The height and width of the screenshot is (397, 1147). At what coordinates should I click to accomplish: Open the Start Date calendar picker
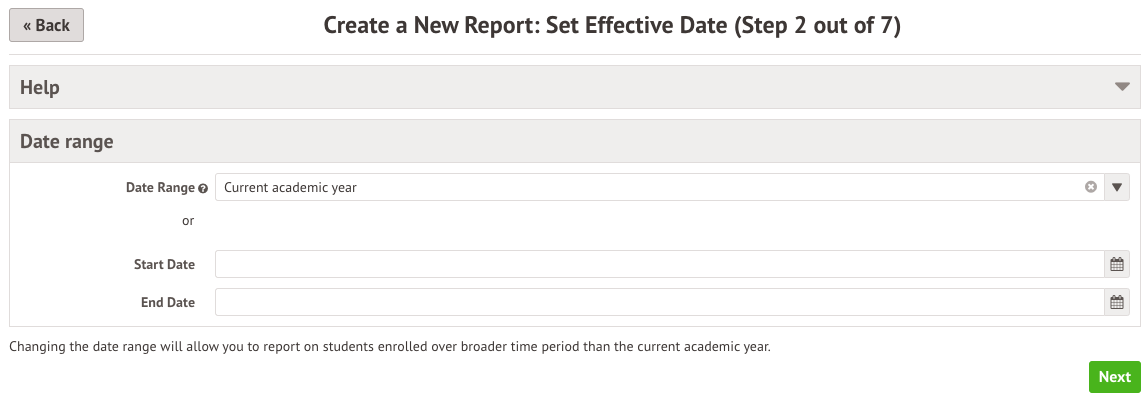pyautogui.click(x=1116, y=264)
